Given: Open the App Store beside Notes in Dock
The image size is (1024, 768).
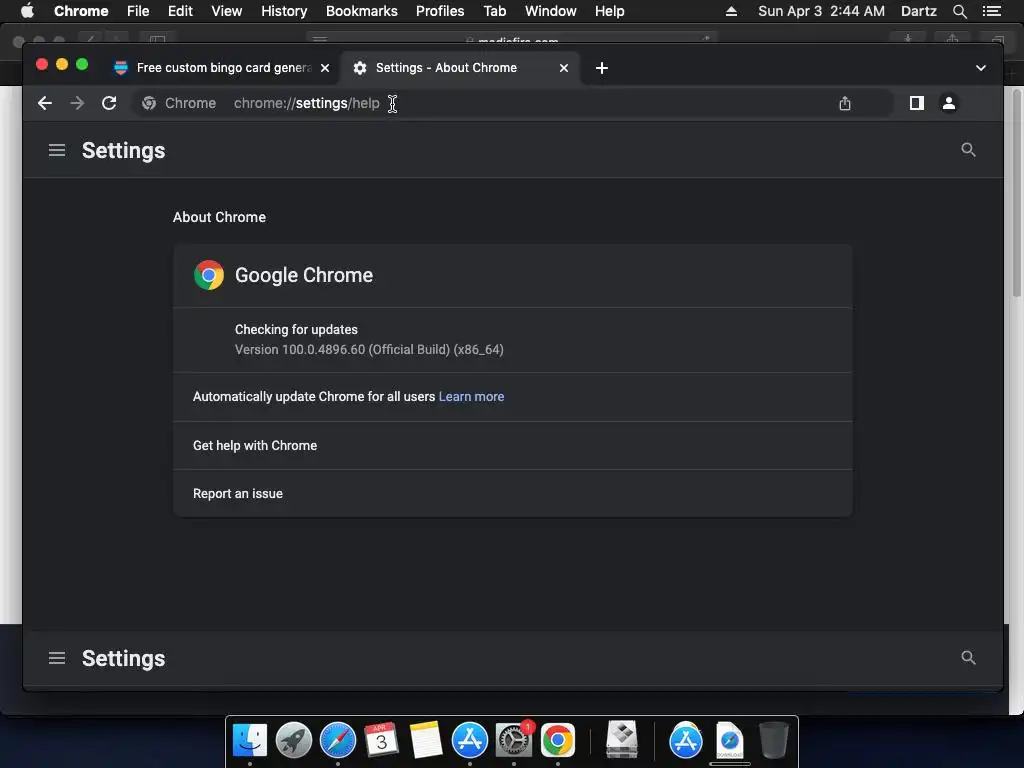Looking at the screenshot, I should pyautogui.click(x=470, y=741).
